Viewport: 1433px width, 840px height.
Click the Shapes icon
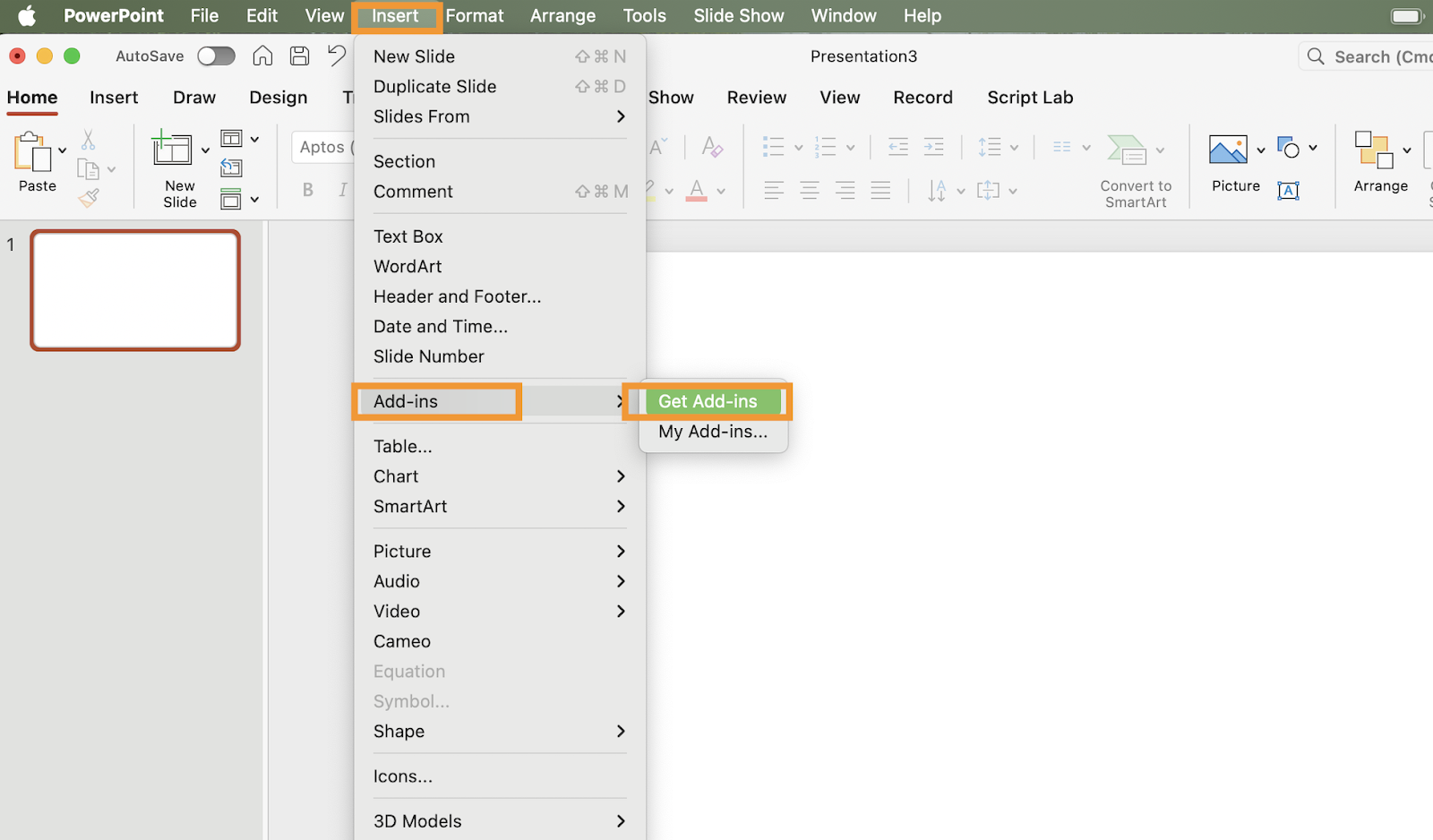pyautogui.click(x=1289, y=148)
